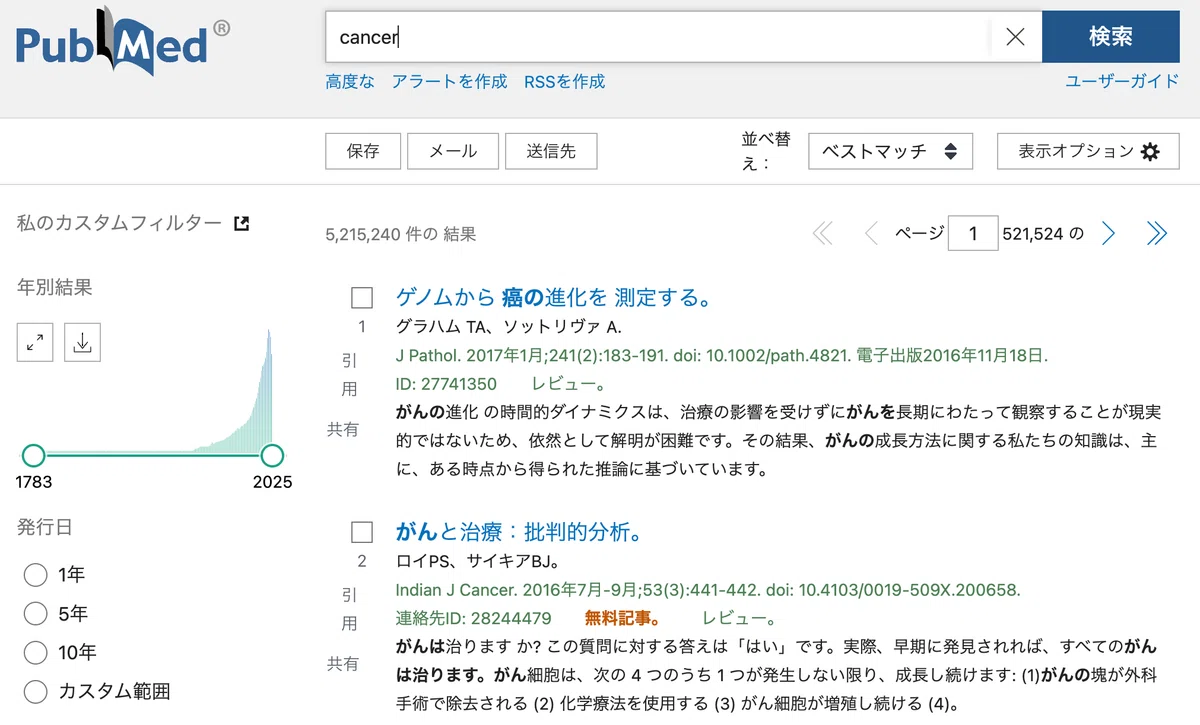Tick the checkbox for result 1
Image resolution: width=1200 pixels, height=725 pixels.
pyautogui.click(x=362, y=298)
